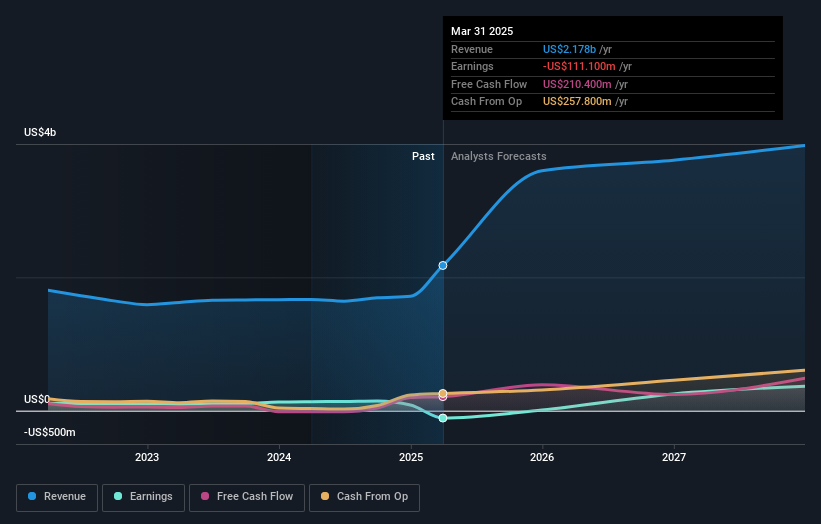Image resolution: width=821 pixels, height=524 pixels.
Task: Click the Cash From Op label in tooltip
Action: [486, 102]
